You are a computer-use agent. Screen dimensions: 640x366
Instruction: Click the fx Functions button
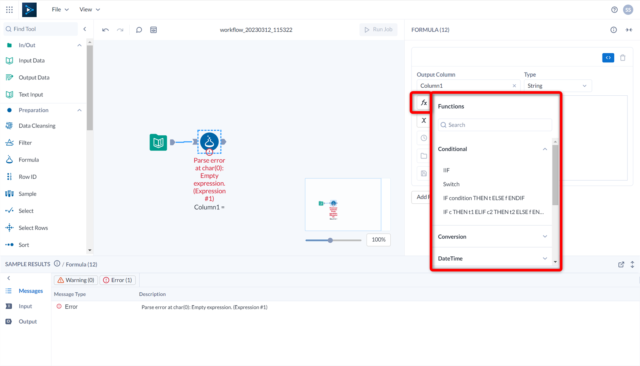click(424, 103)
